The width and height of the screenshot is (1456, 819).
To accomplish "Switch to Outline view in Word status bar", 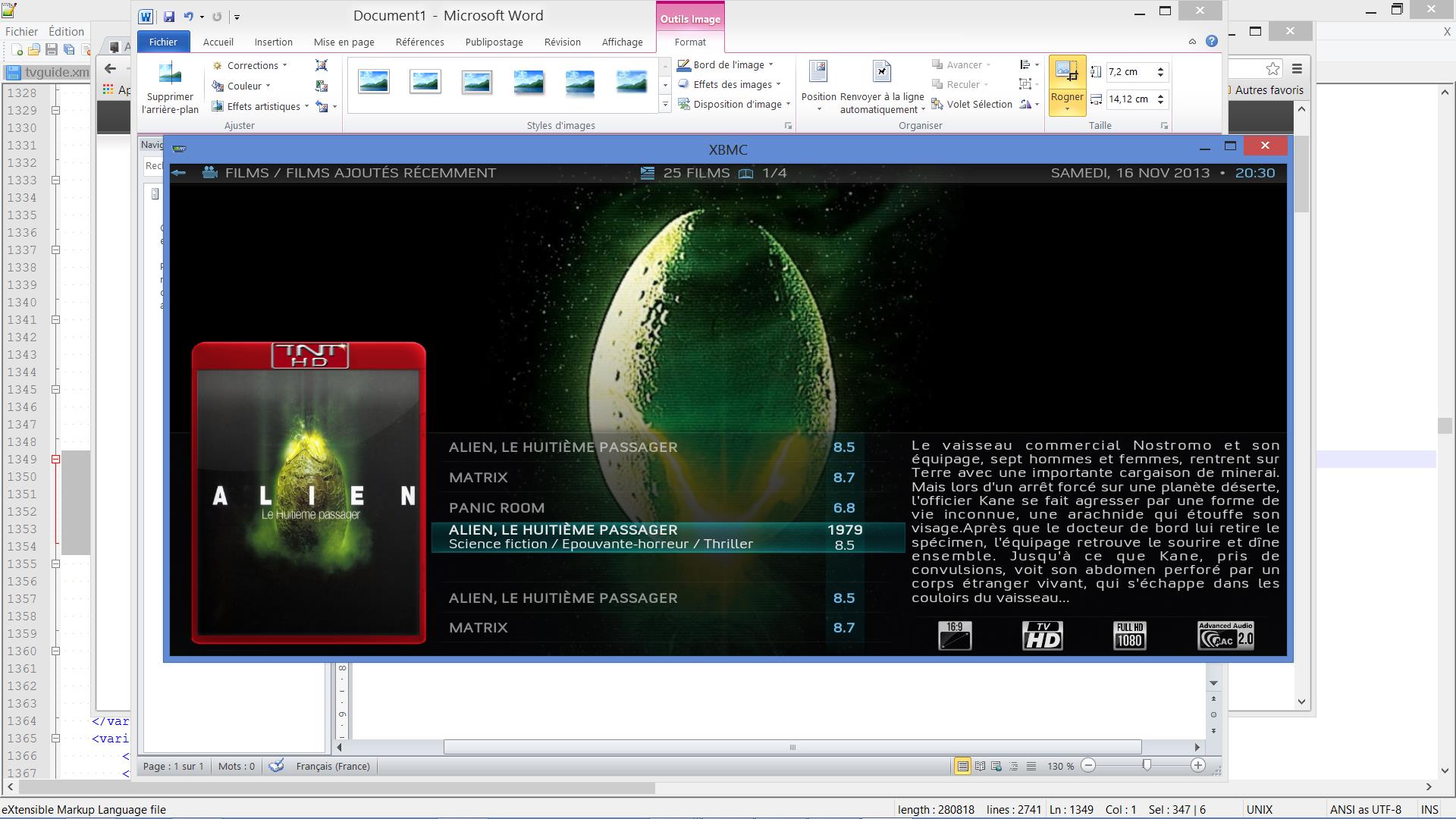I will [1014, 766].
